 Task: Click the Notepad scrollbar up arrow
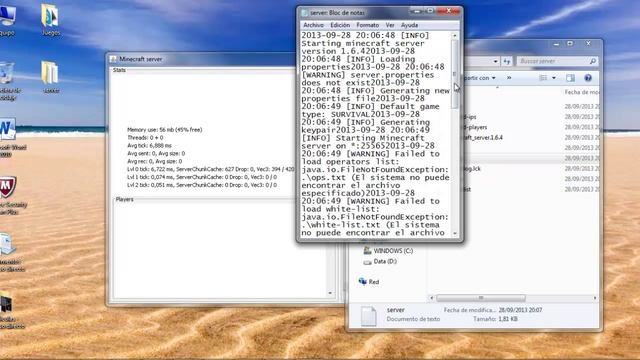point(455,36)
